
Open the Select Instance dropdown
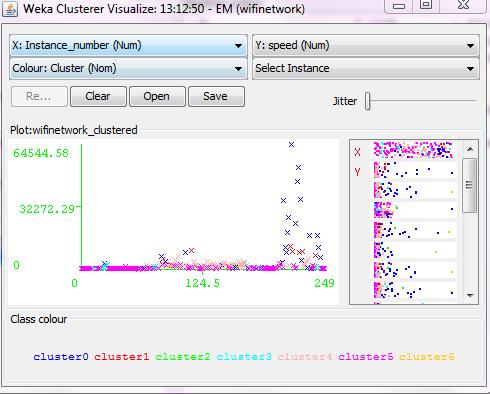pos(366,68)
